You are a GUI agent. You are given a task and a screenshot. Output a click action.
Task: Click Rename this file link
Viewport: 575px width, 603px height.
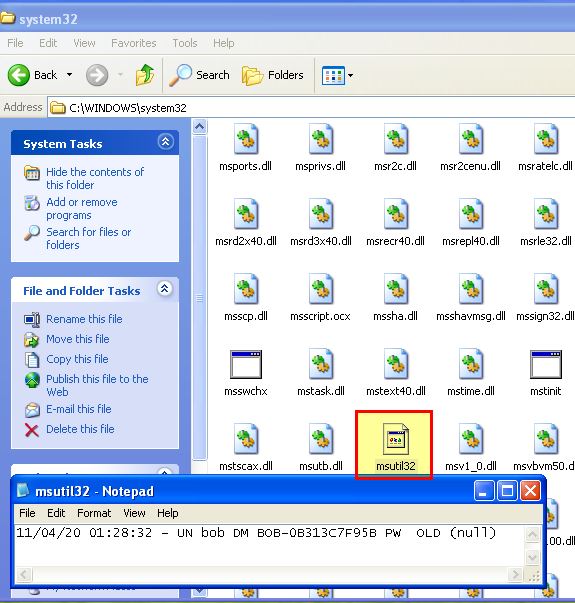click(x=84, y=319)
